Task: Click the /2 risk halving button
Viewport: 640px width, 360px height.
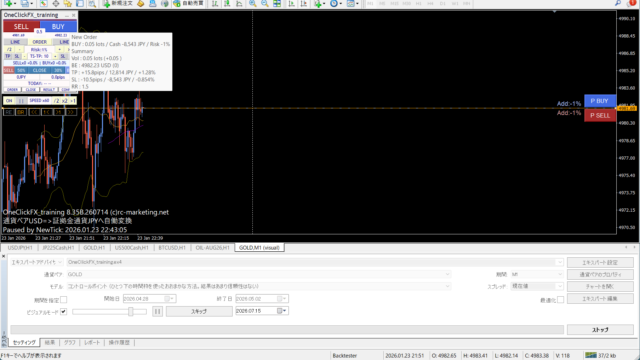Action: (9, 49)
